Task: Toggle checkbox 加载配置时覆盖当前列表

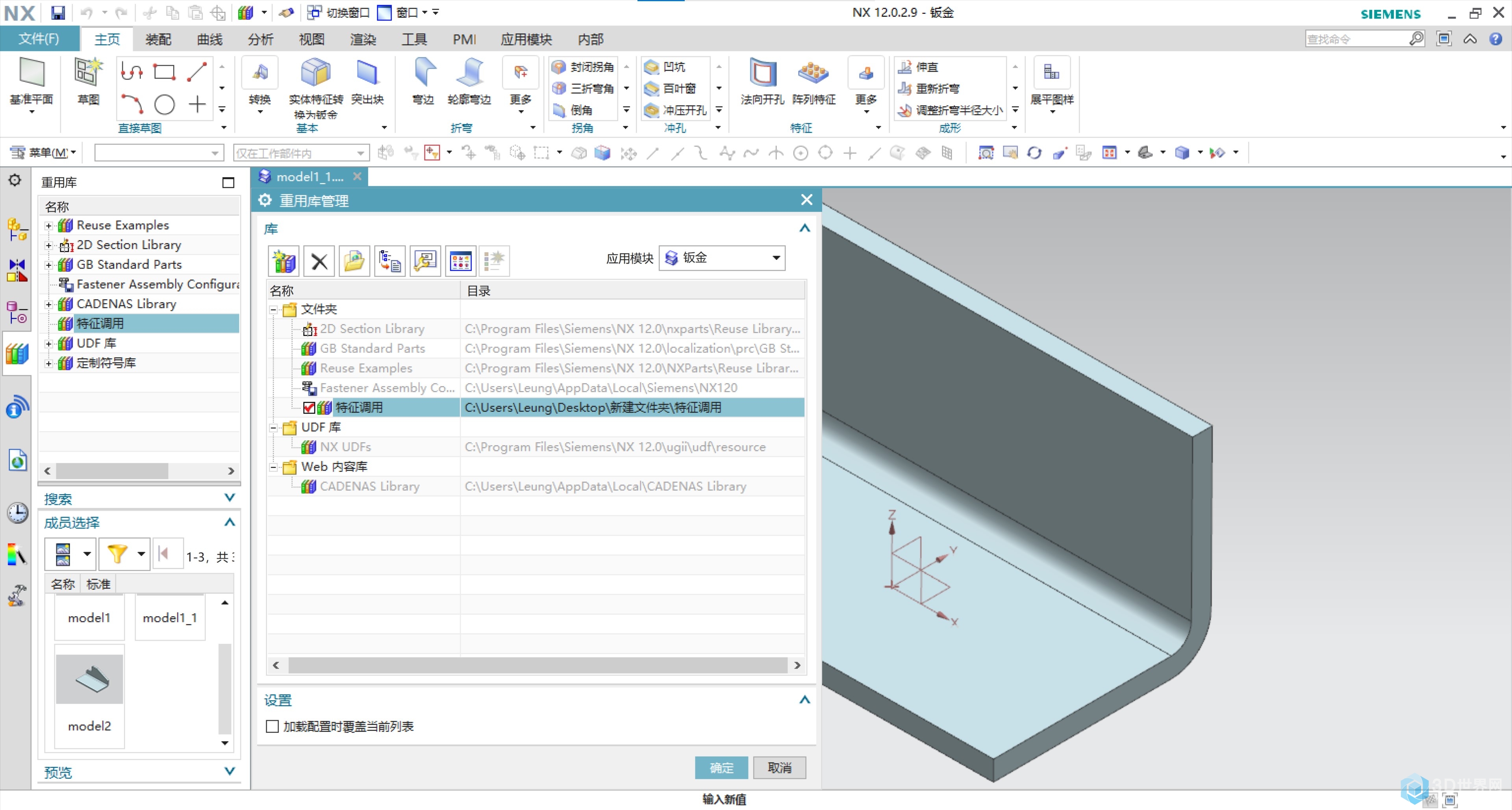Action: click(272, 727)
